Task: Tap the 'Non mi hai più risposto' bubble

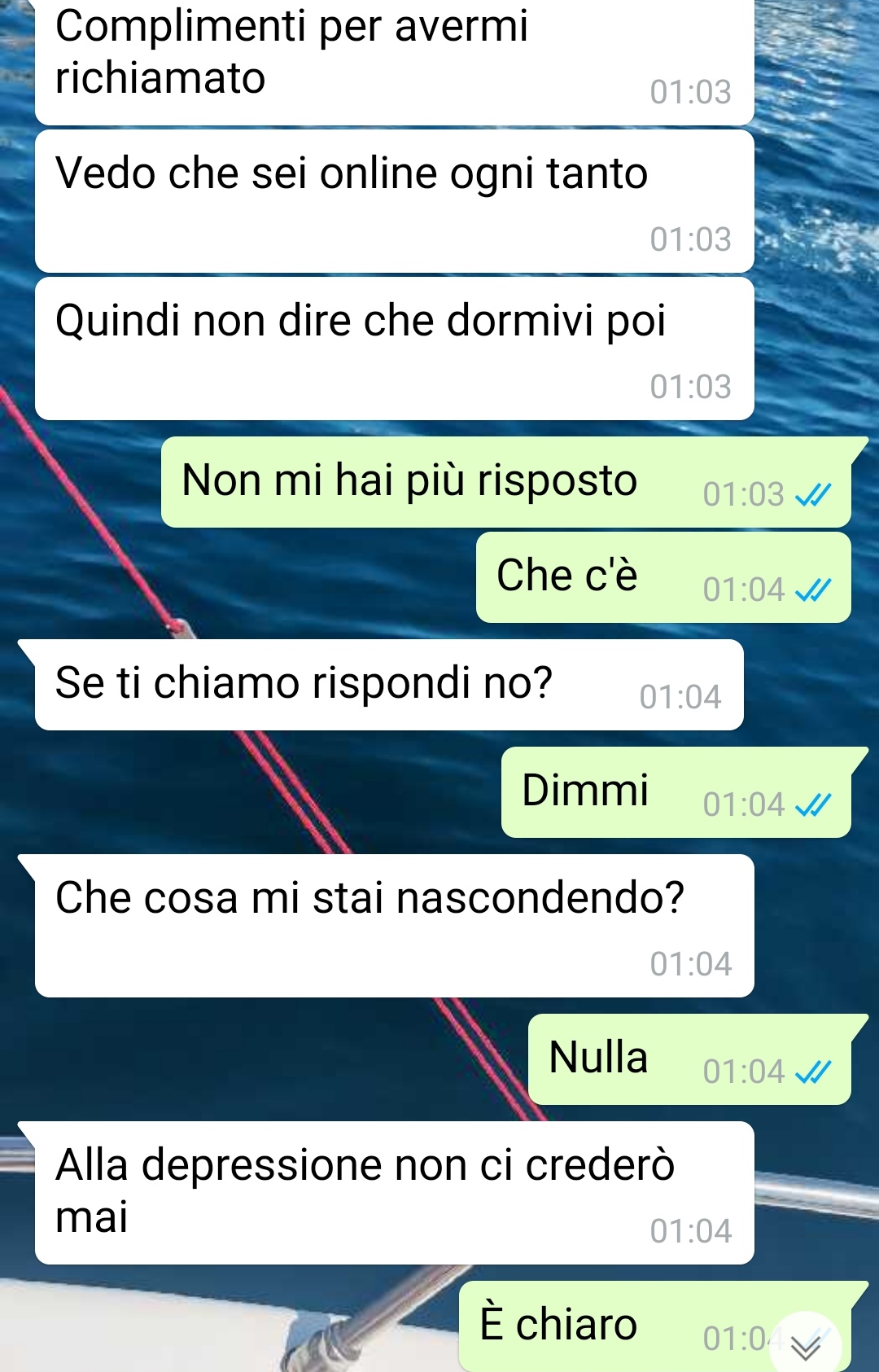Action: click(506, 482)
